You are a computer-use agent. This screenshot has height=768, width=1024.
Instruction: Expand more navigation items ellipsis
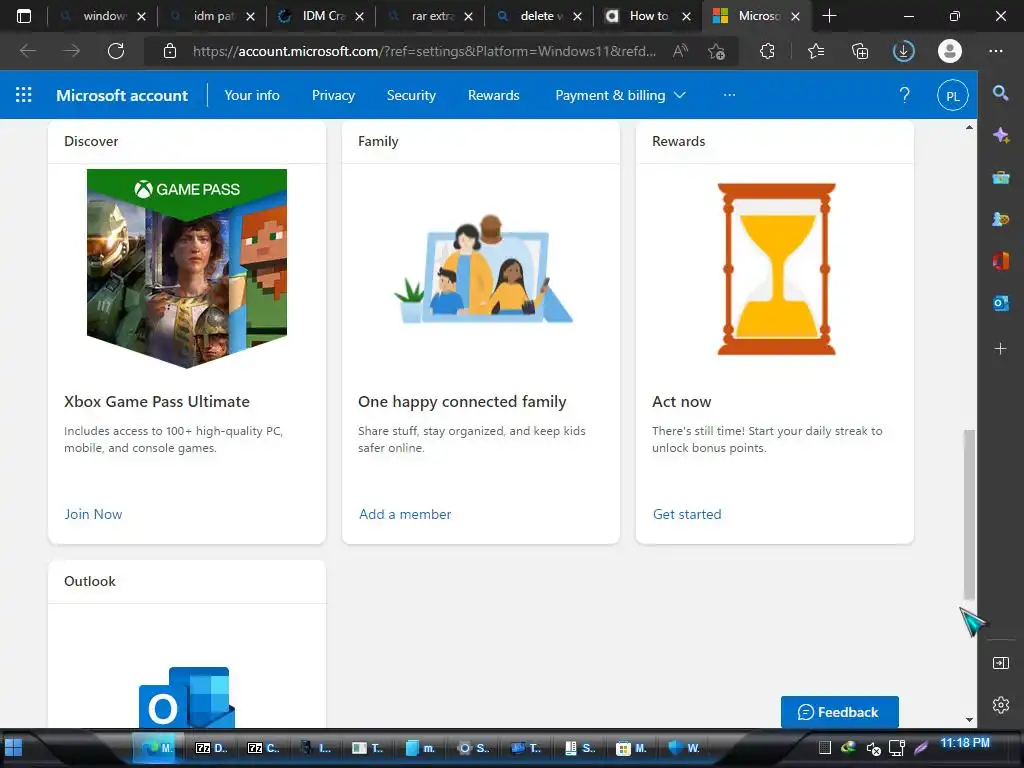tap(729, 95)
